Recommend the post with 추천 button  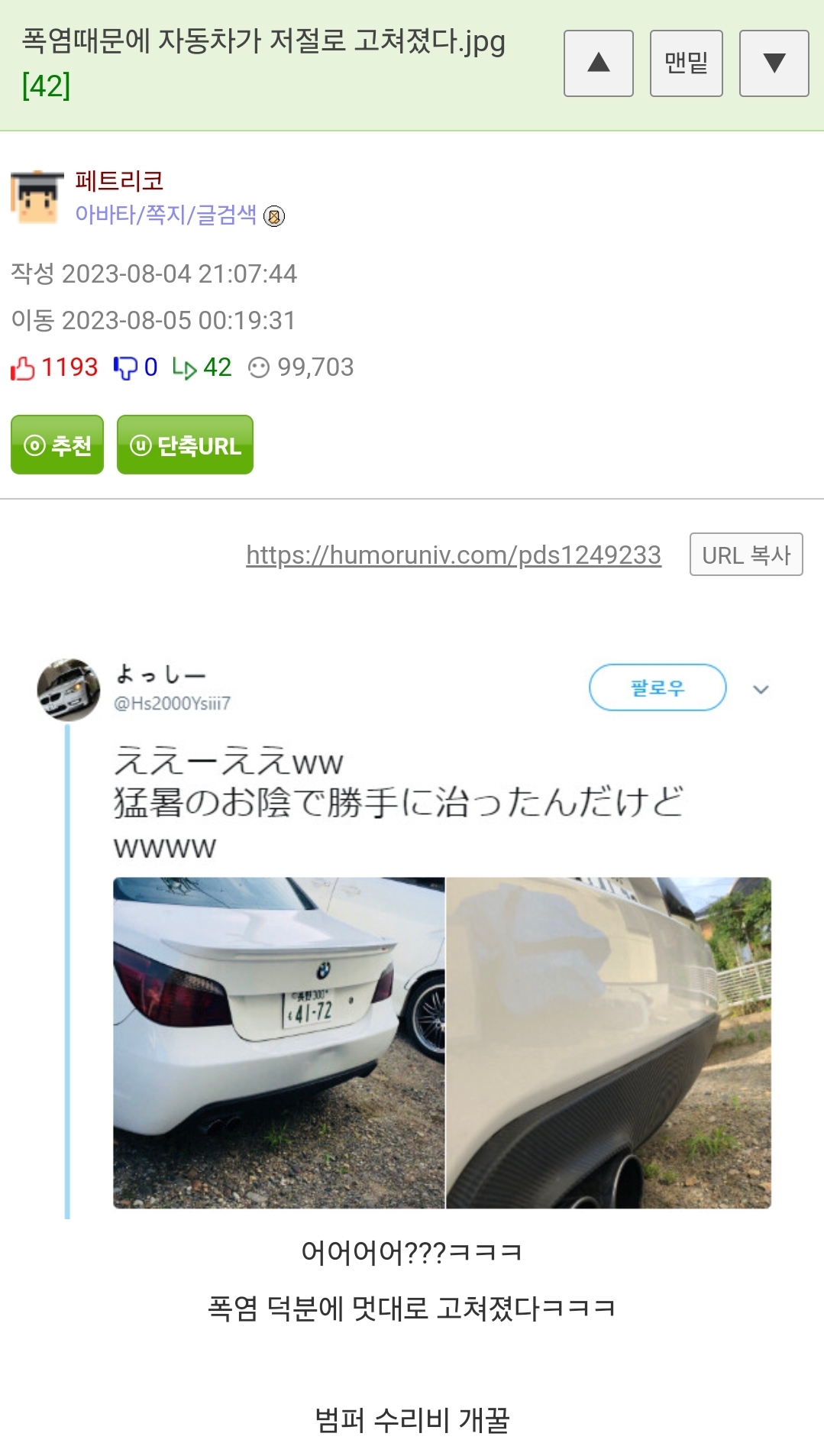coord(57,445)
